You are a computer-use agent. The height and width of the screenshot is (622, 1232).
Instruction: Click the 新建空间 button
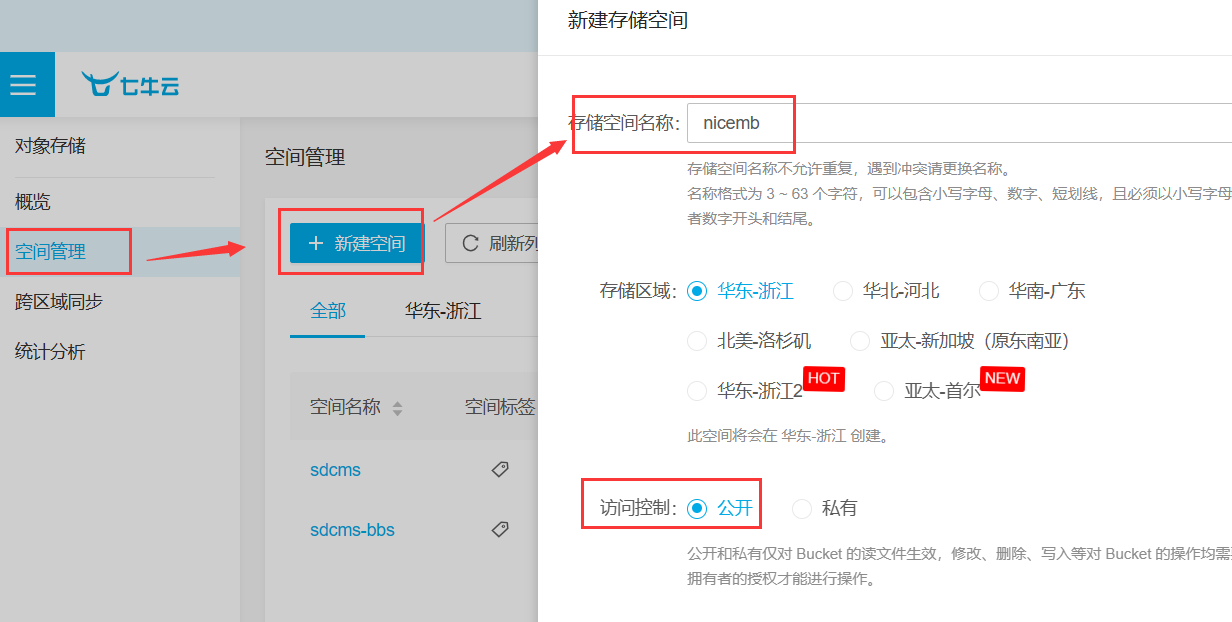tap(357, 243)
